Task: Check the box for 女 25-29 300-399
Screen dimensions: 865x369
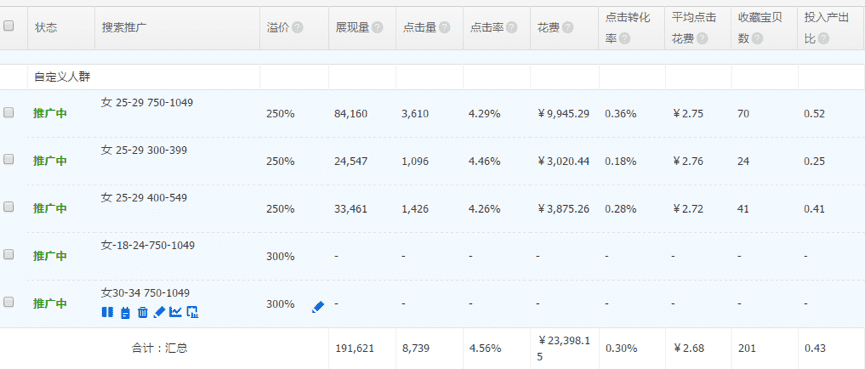Action: click(8, 159)
